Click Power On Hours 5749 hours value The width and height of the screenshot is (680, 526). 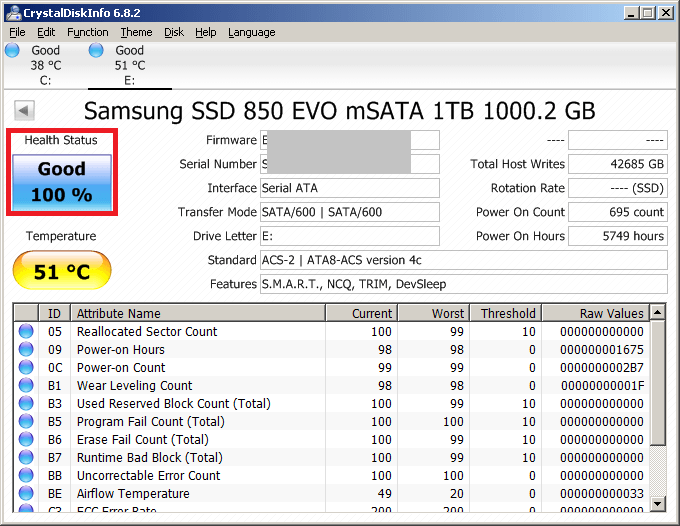[x=618, y=236]
